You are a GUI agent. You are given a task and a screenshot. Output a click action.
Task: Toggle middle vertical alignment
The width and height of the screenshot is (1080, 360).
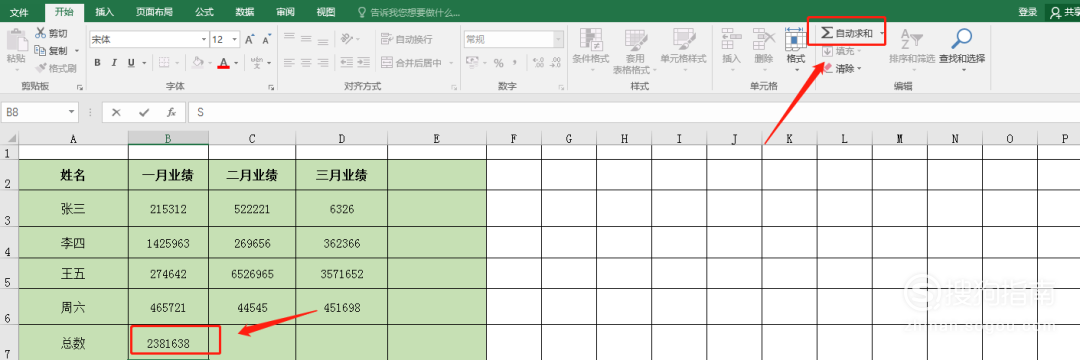tap(307, 39)
